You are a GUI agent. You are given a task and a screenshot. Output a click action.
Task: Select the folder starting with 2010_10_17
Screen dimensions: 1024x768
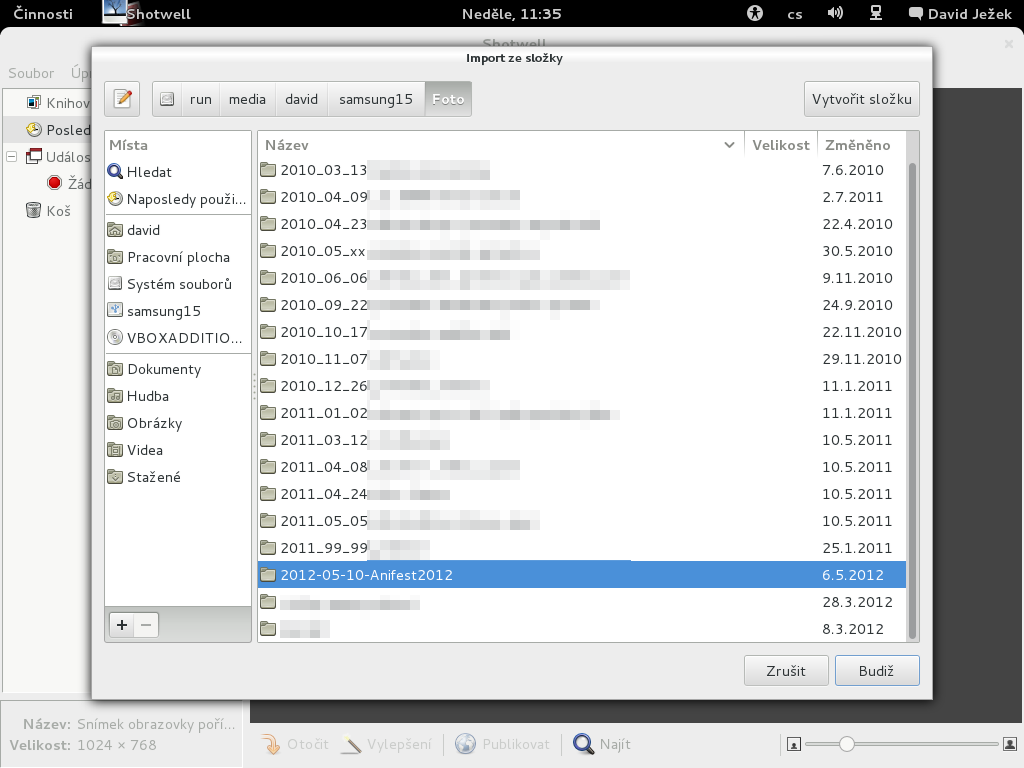(x=582, y=332)
